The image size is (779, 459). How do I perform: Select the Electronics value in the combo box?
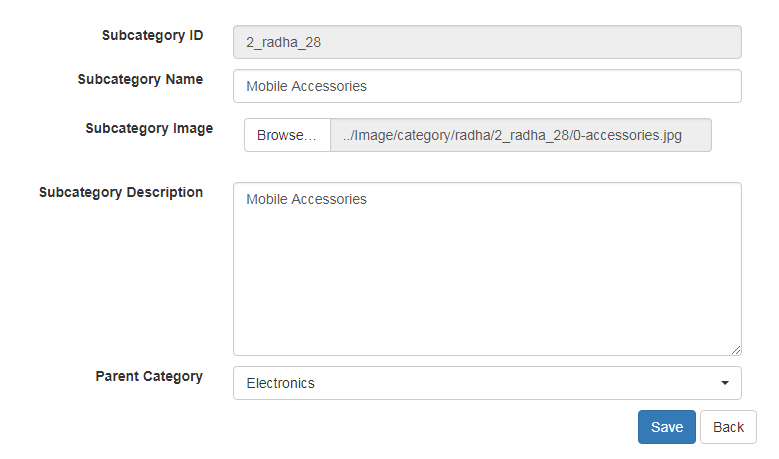point(281,383)
